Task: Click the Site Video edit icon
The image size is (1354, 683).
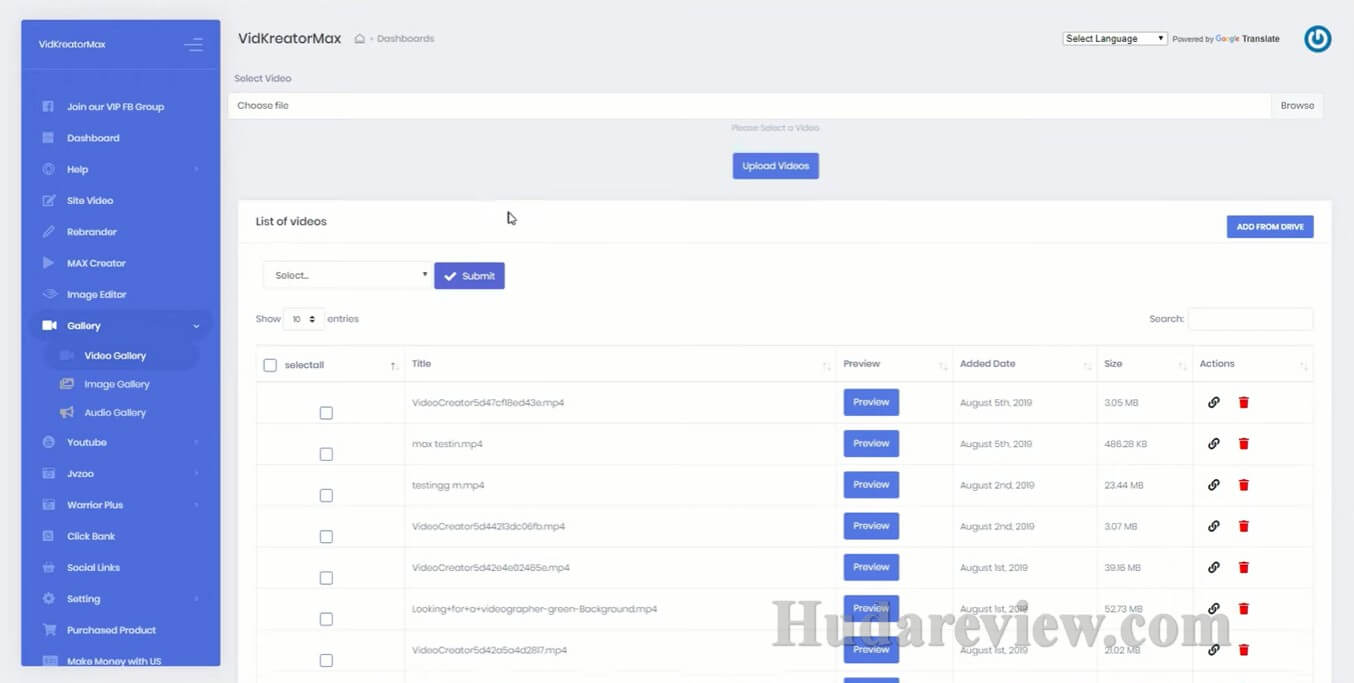Action: (x=48, y=201)
